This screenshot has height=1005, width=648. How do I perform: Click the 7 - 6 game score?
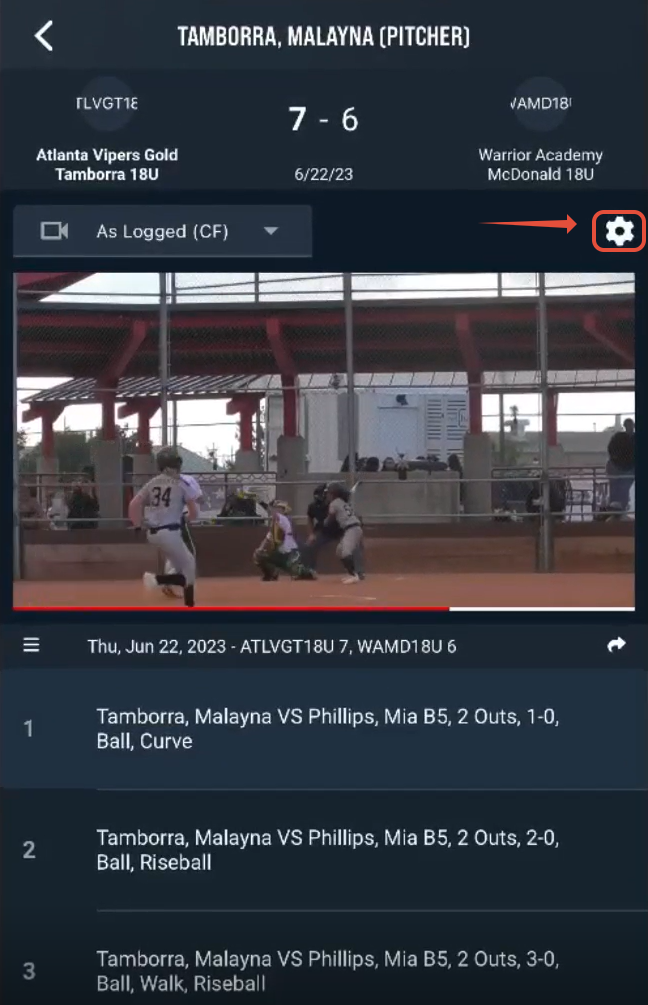pos(324,119)
